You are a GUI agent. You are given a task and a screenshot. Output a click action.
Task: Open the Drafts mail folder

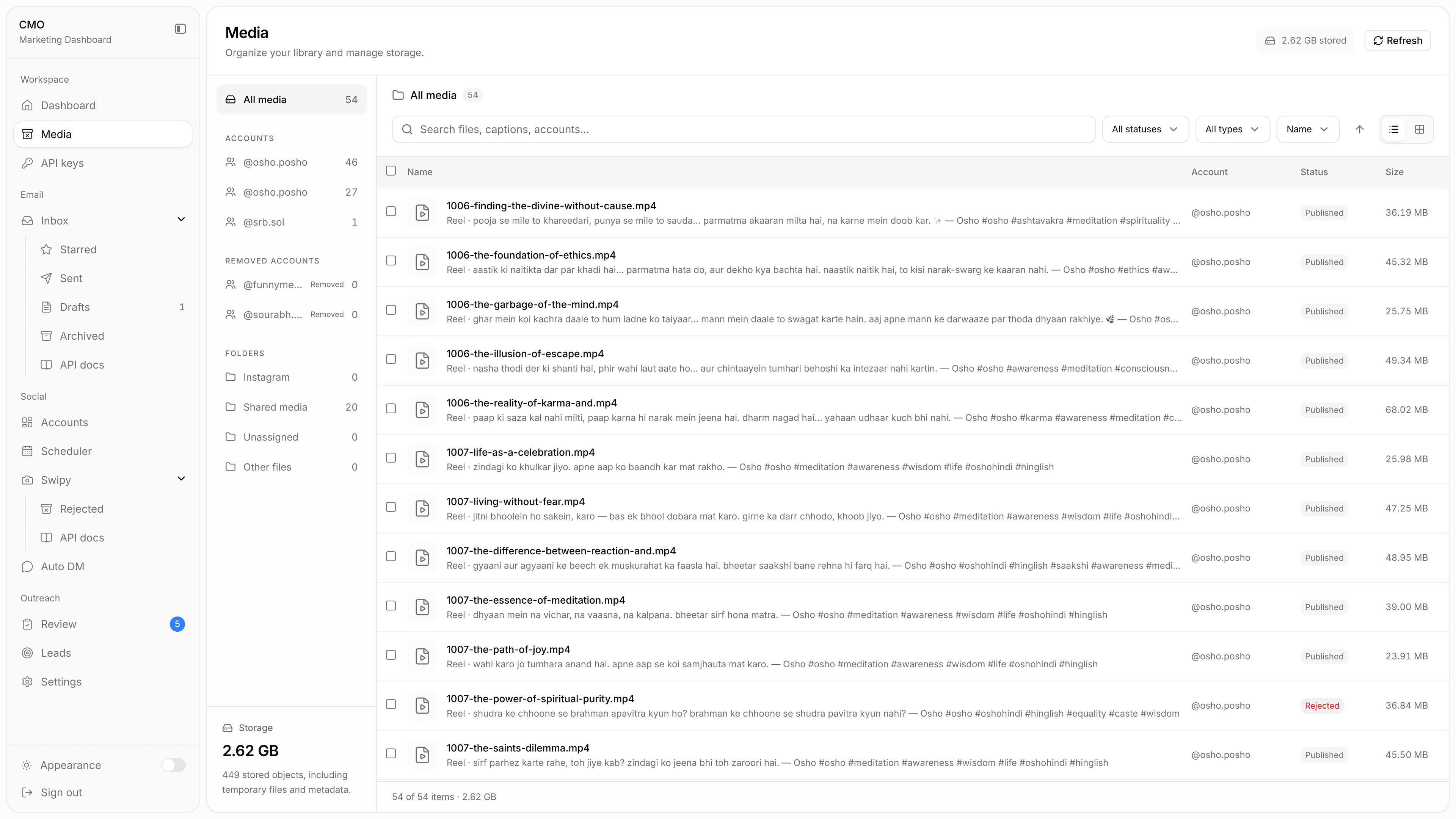click(113, 307)
